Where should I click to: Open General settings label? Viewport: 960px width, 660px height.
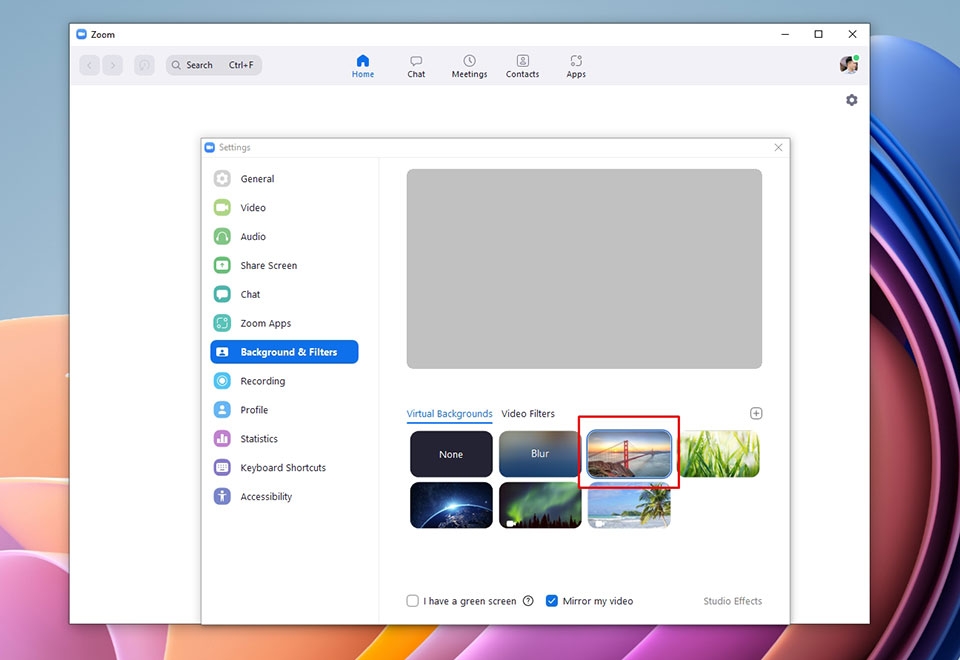257,179
